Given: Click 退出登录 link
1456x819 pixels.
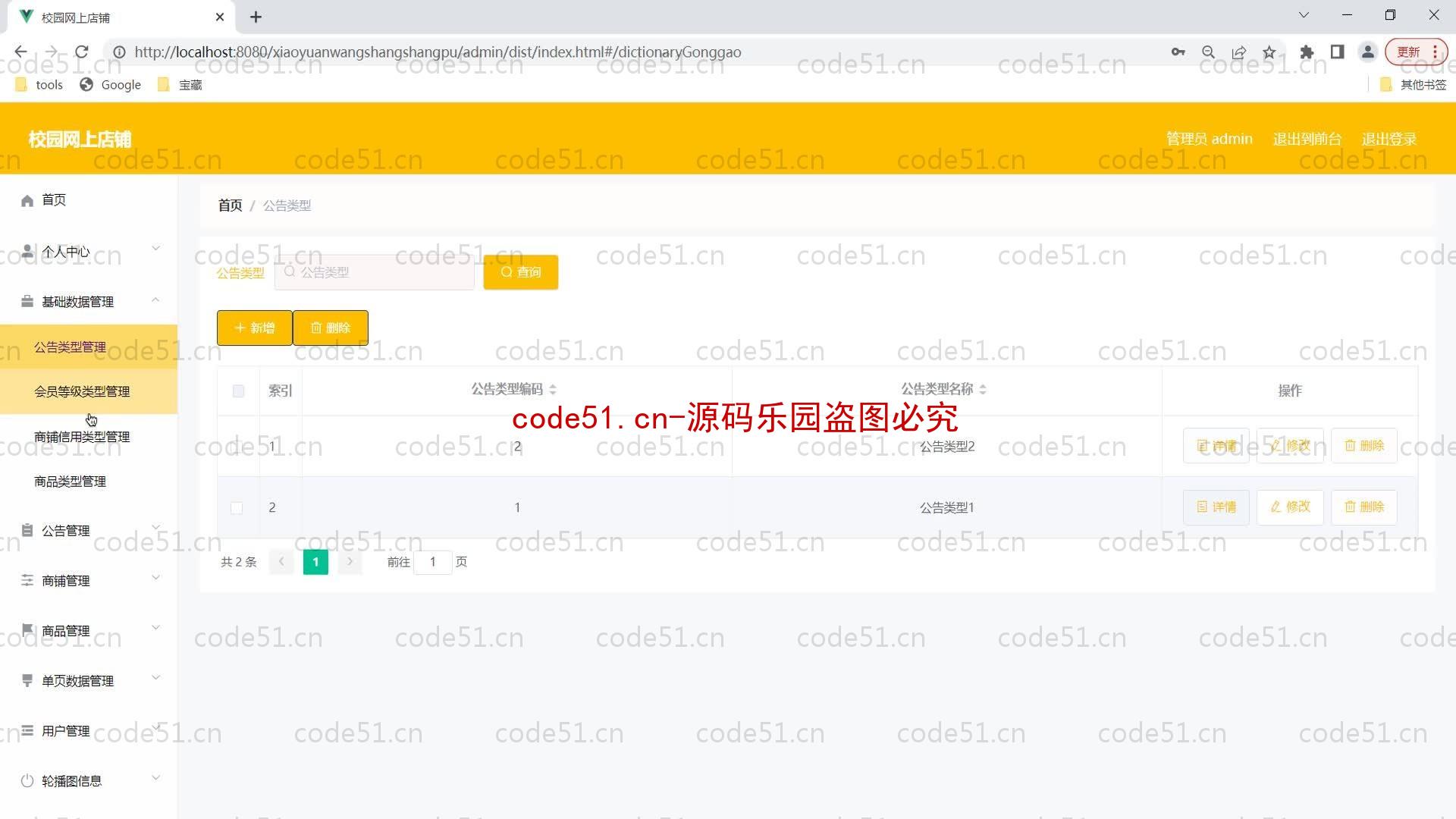Looking at the screenshot, I should (1389, 139).
